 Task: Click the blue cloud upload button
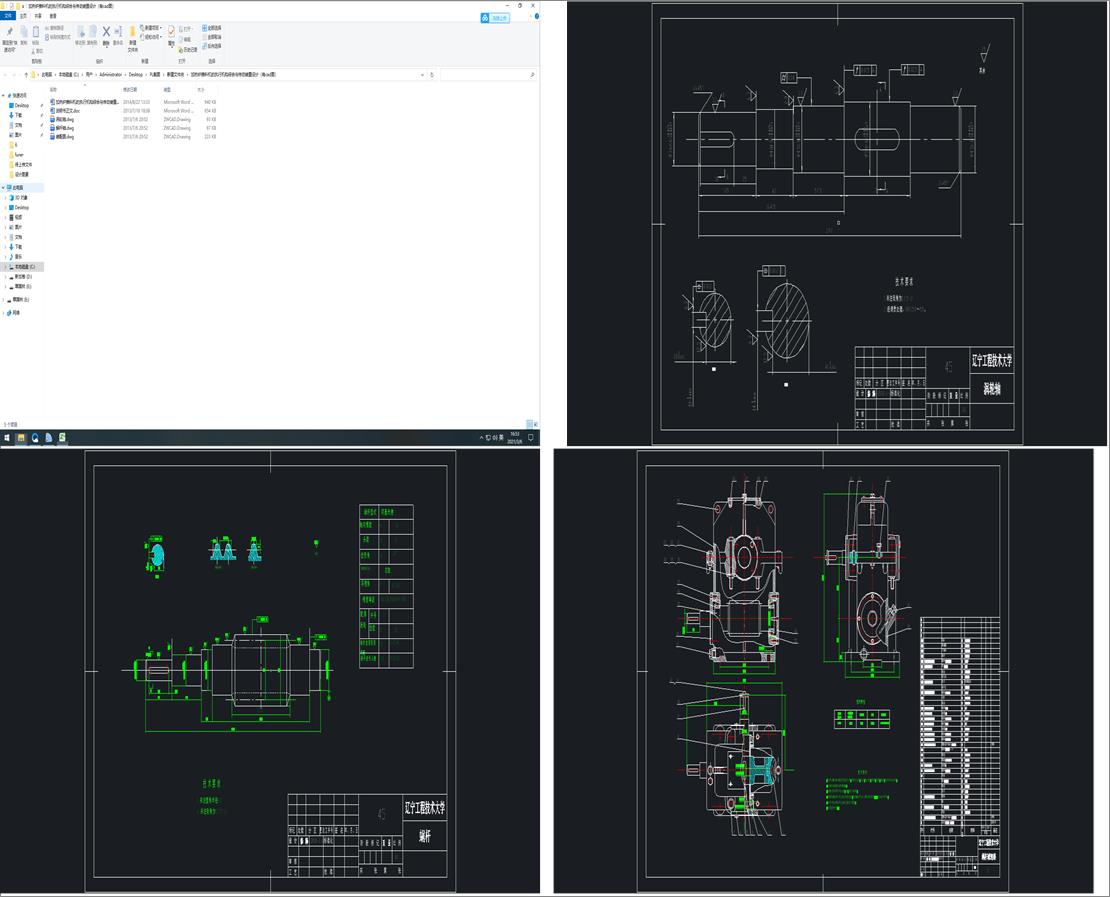(495, 17)
